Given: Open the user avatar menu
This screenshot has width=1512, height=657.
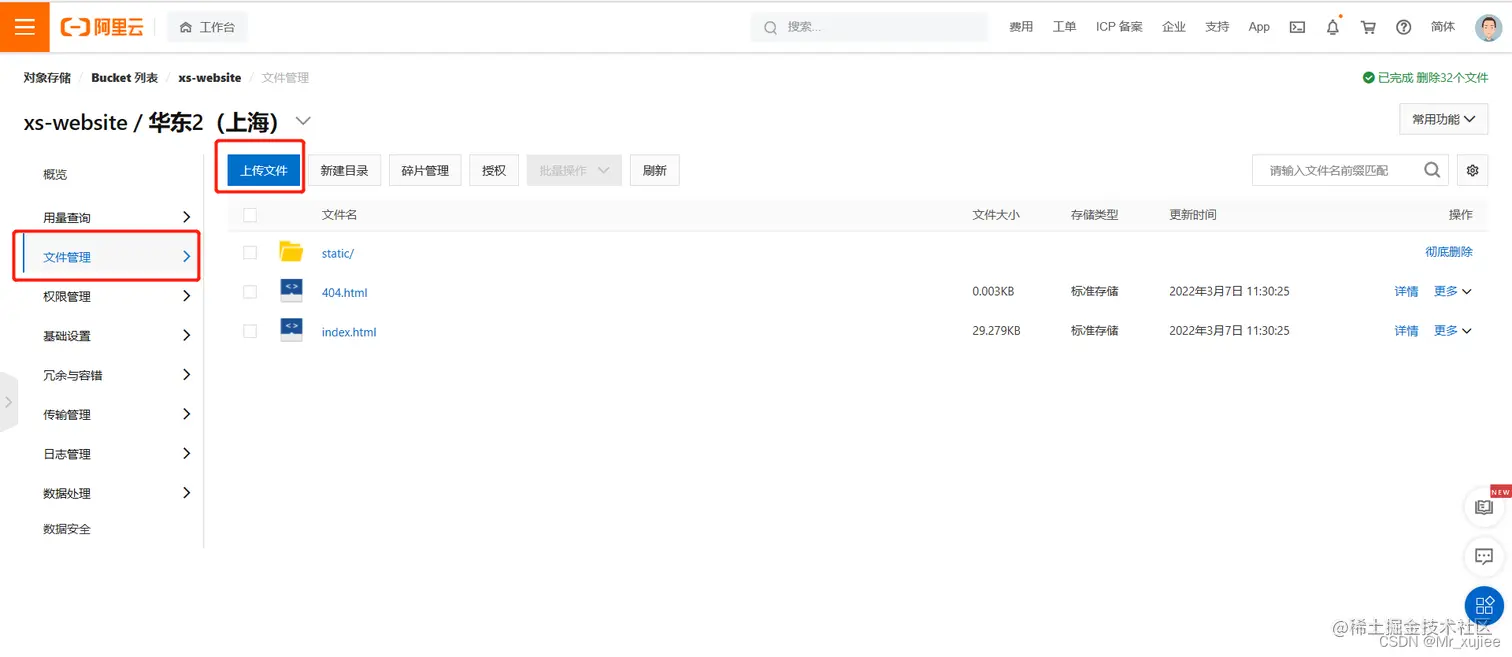Looking at the screenshot, I should 1488,27.
